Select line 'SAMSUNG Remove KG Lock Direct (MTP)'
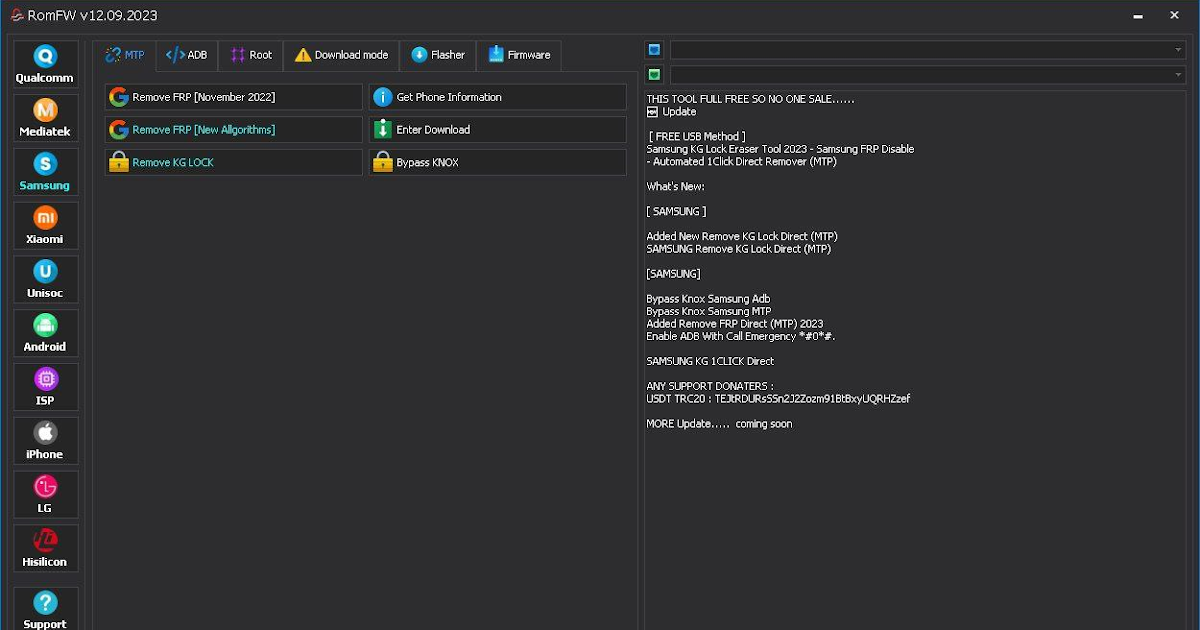Screen dimensions: 1200x630 tap(738, 249)
